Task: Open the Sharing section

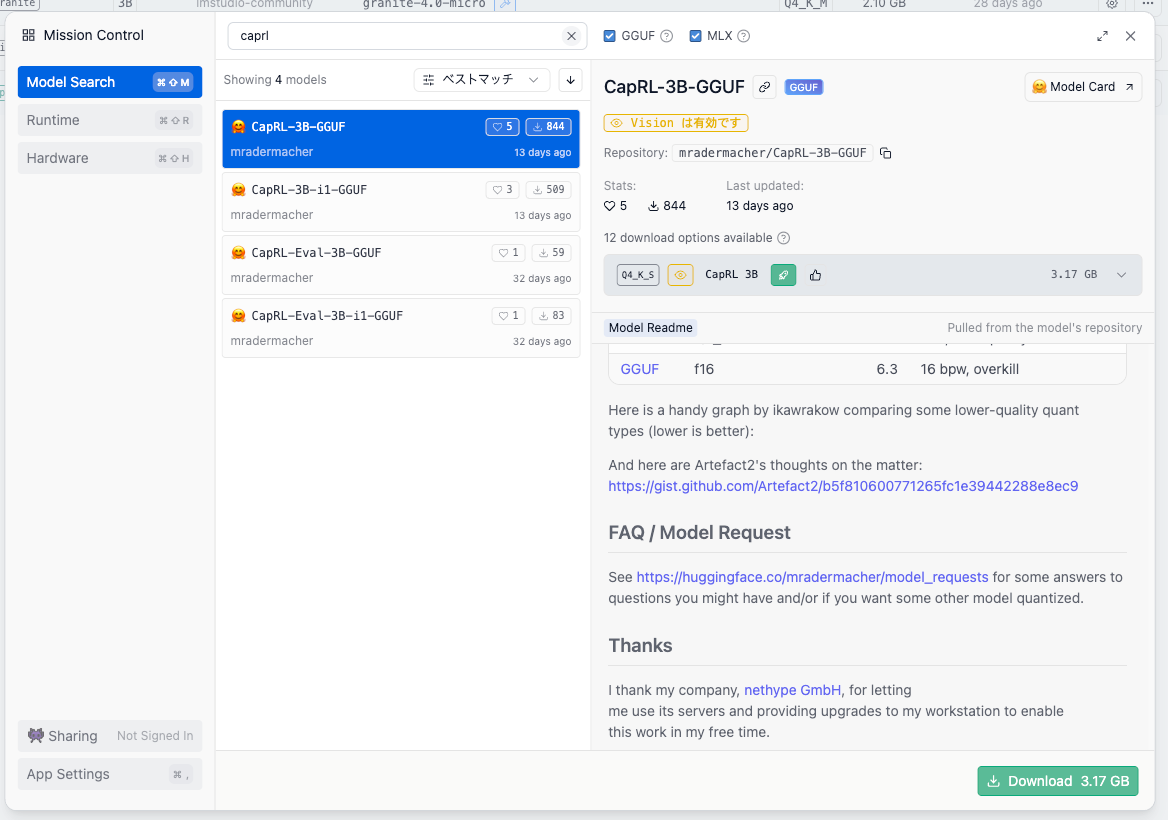Action: point(110,736)
